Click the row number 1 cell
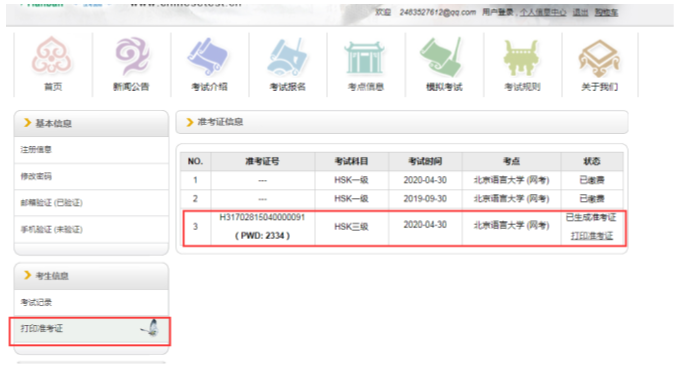Viewport: 682px width, 368px height. click(195, 180)
